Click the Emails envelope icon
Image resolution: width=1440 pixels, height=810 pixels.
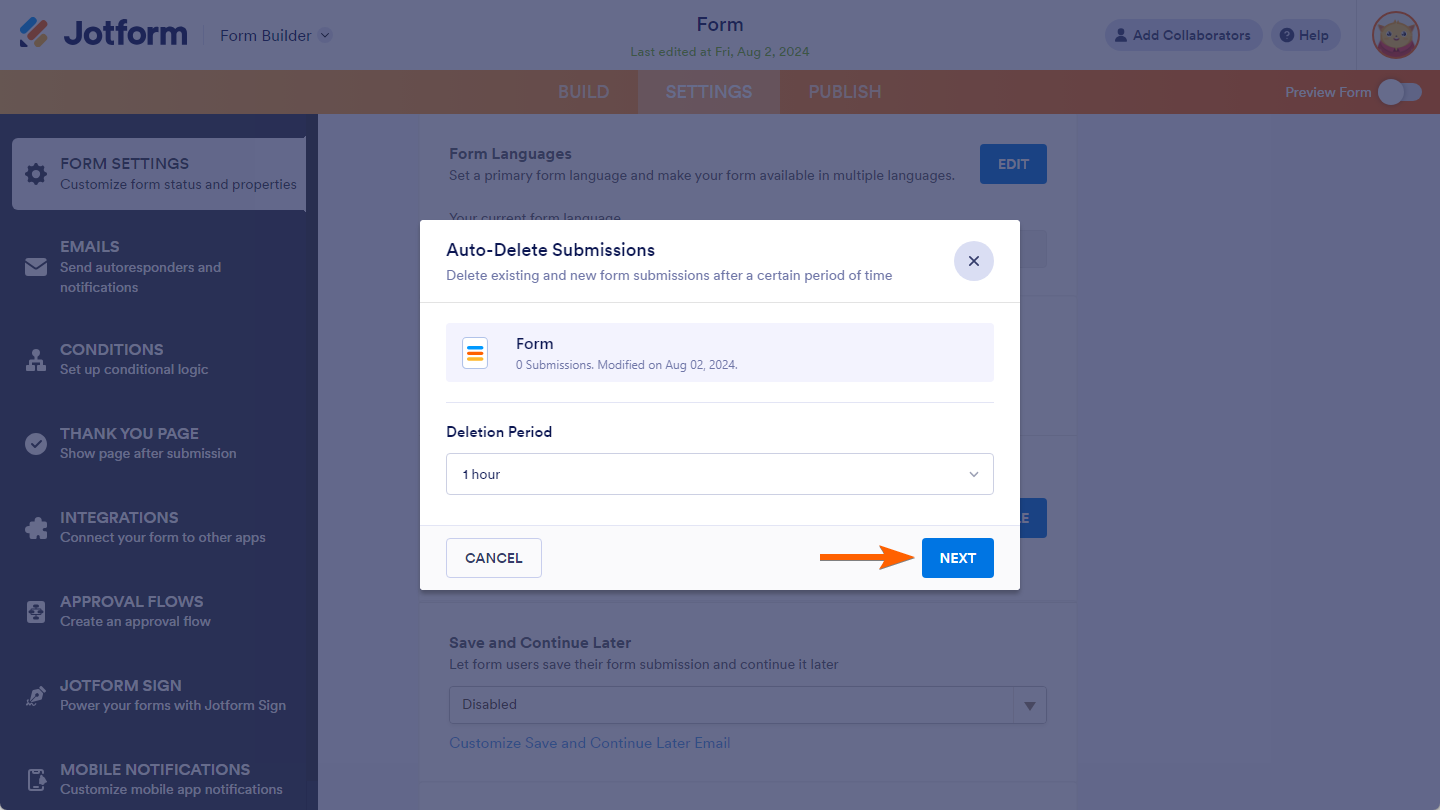[36, 267]
